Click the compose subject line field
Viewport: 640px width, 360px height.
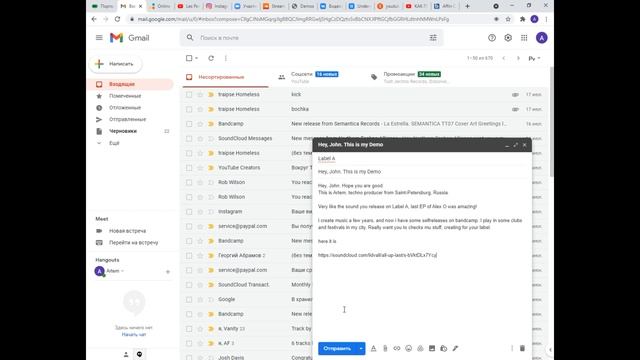click(422, 171)
